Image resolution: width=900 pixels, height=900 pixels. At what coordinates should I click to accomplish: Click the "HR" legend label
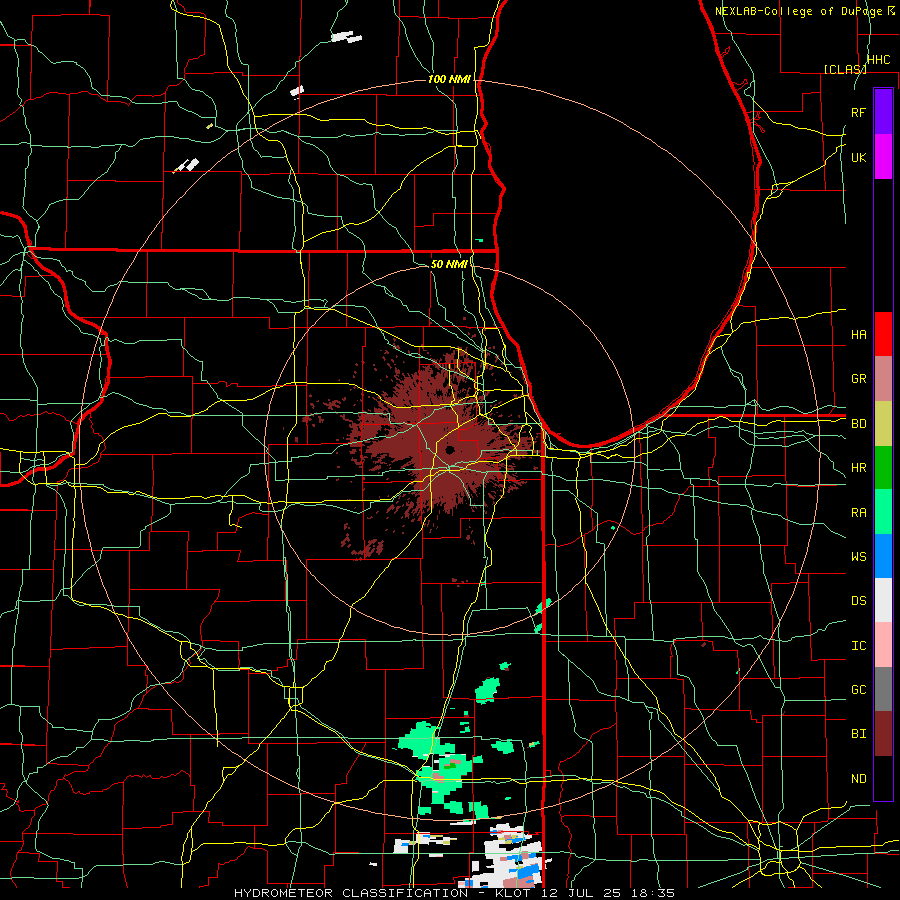coord(859,468)
